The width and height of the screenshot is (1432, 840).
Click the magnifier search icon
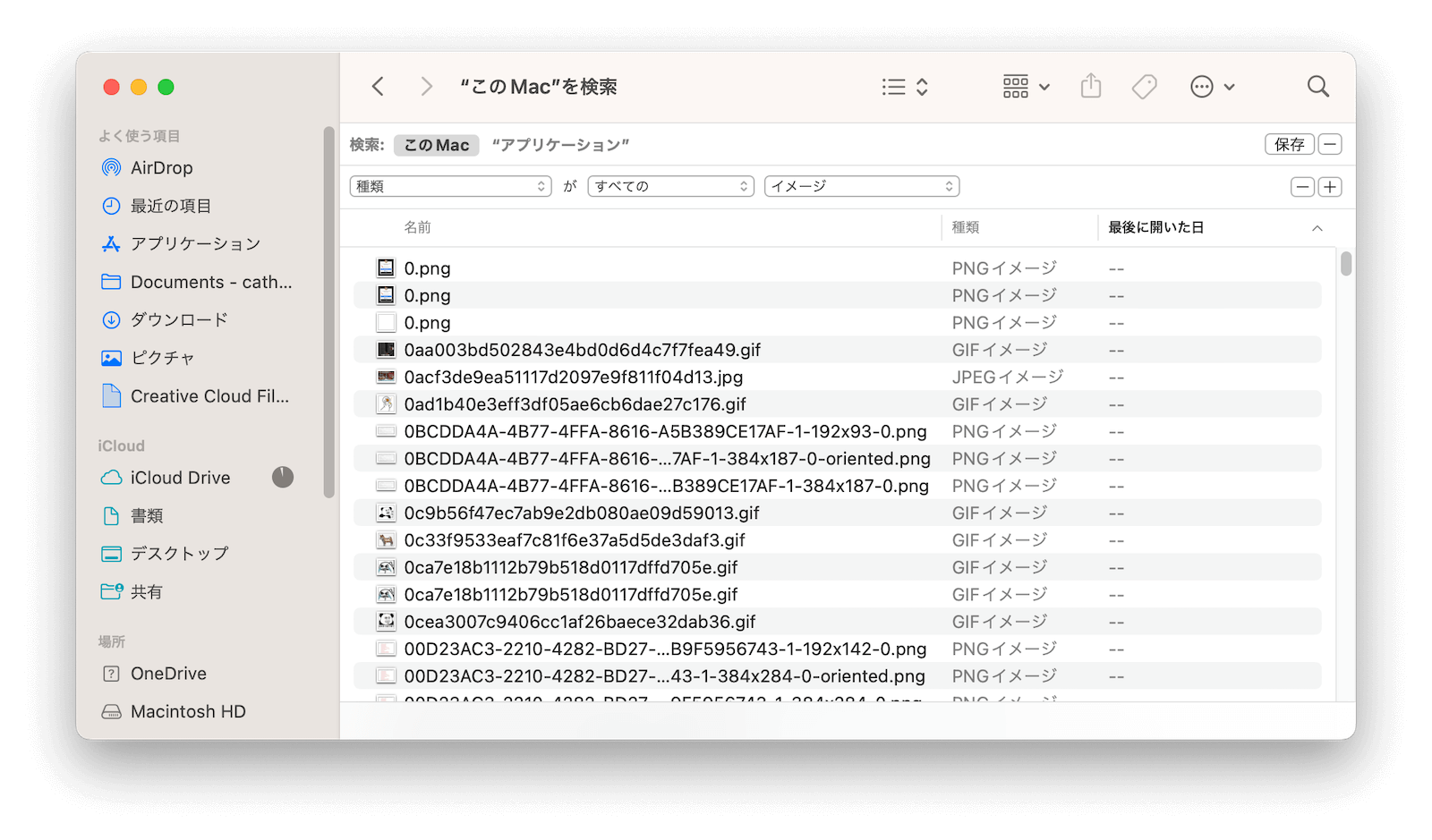click(x=1317, y=87)
